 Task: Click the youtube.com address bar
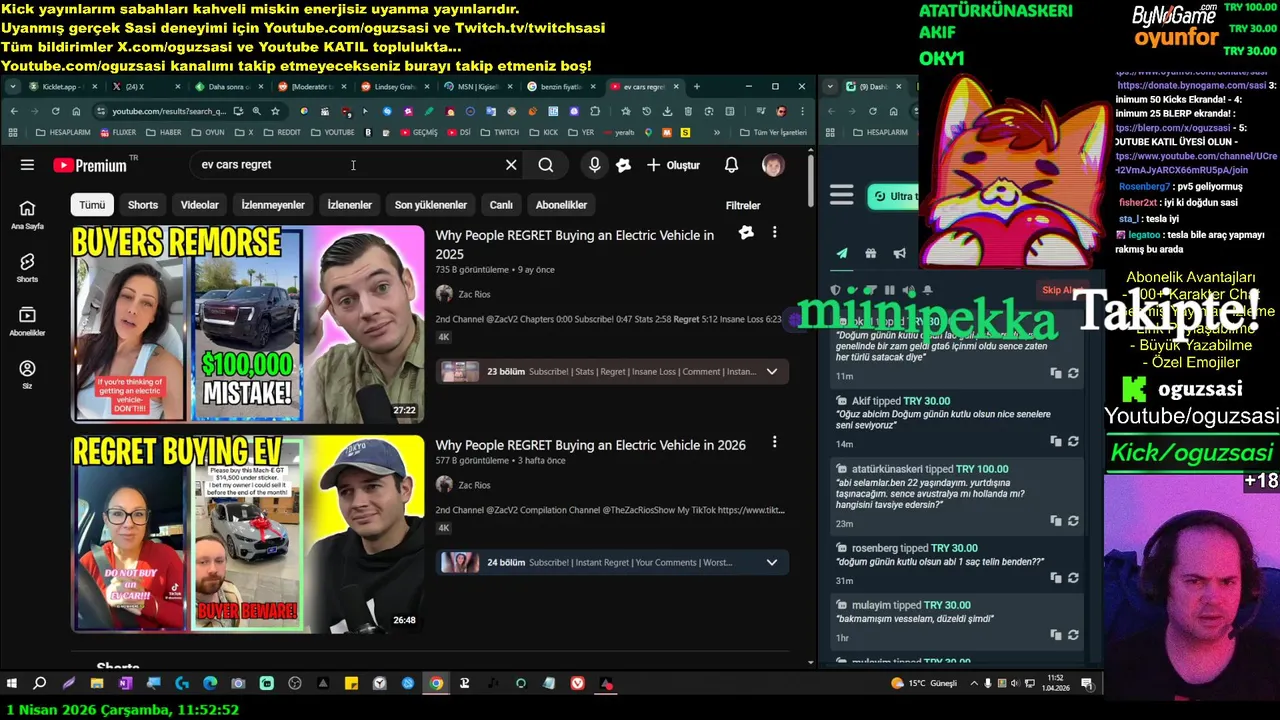coord(168,111)
